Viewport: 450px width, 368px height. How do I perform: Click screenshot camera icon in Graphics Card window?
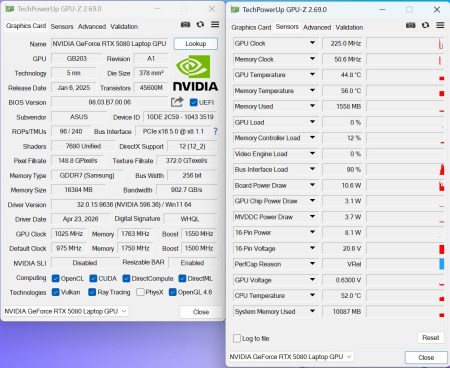[x=185, y=24]
